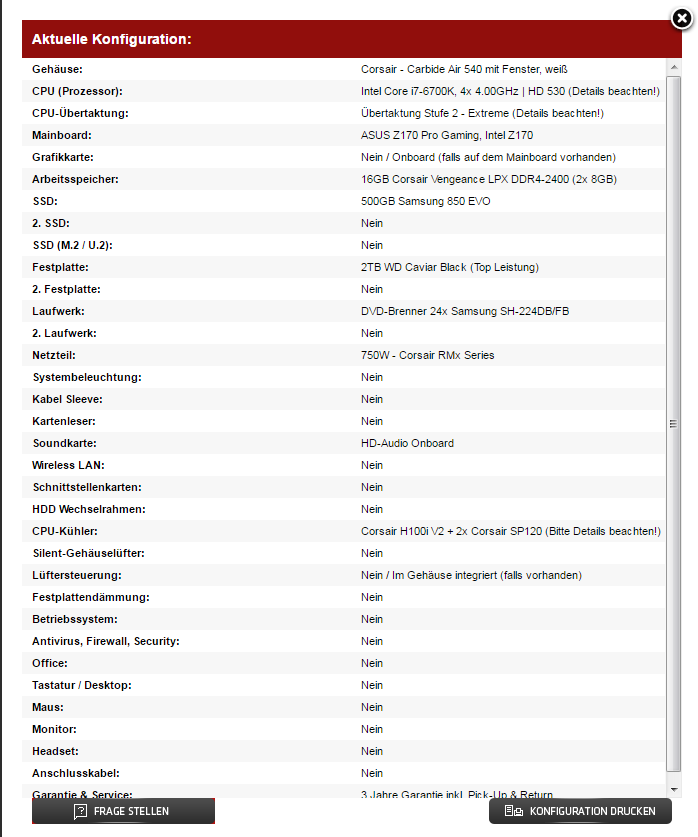Select '750W - Corsair RMx Series' value
This screenshot has width=698, height=837.
point(427,355)
